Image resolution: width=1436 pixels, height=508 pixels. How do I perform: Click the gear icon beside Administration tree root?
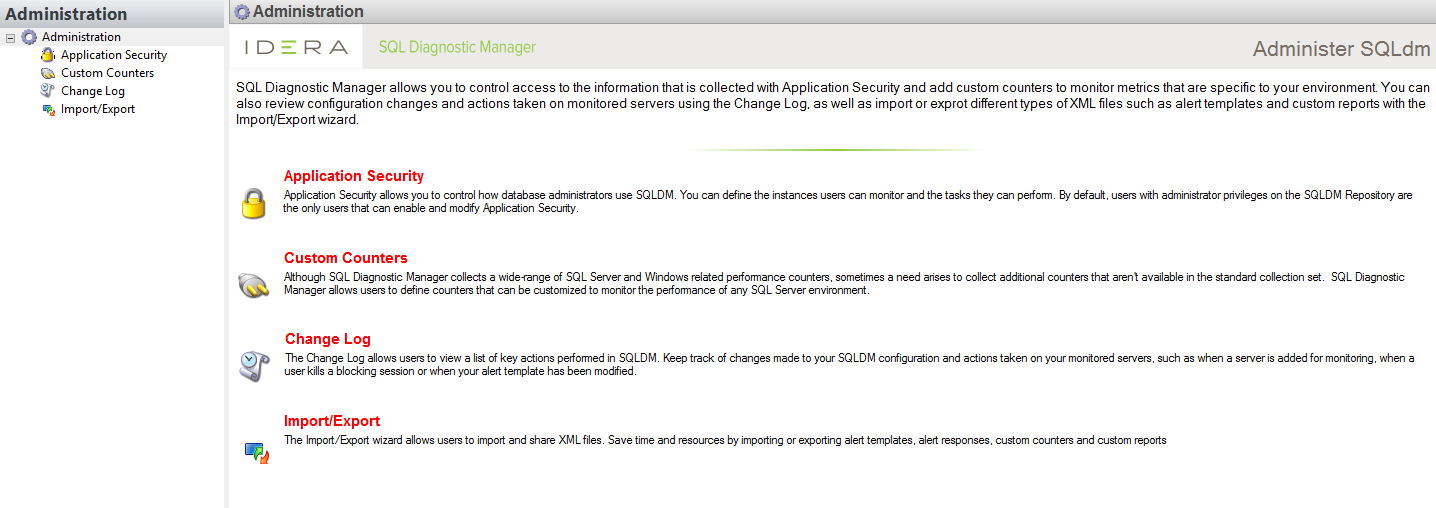click(29, 37)
